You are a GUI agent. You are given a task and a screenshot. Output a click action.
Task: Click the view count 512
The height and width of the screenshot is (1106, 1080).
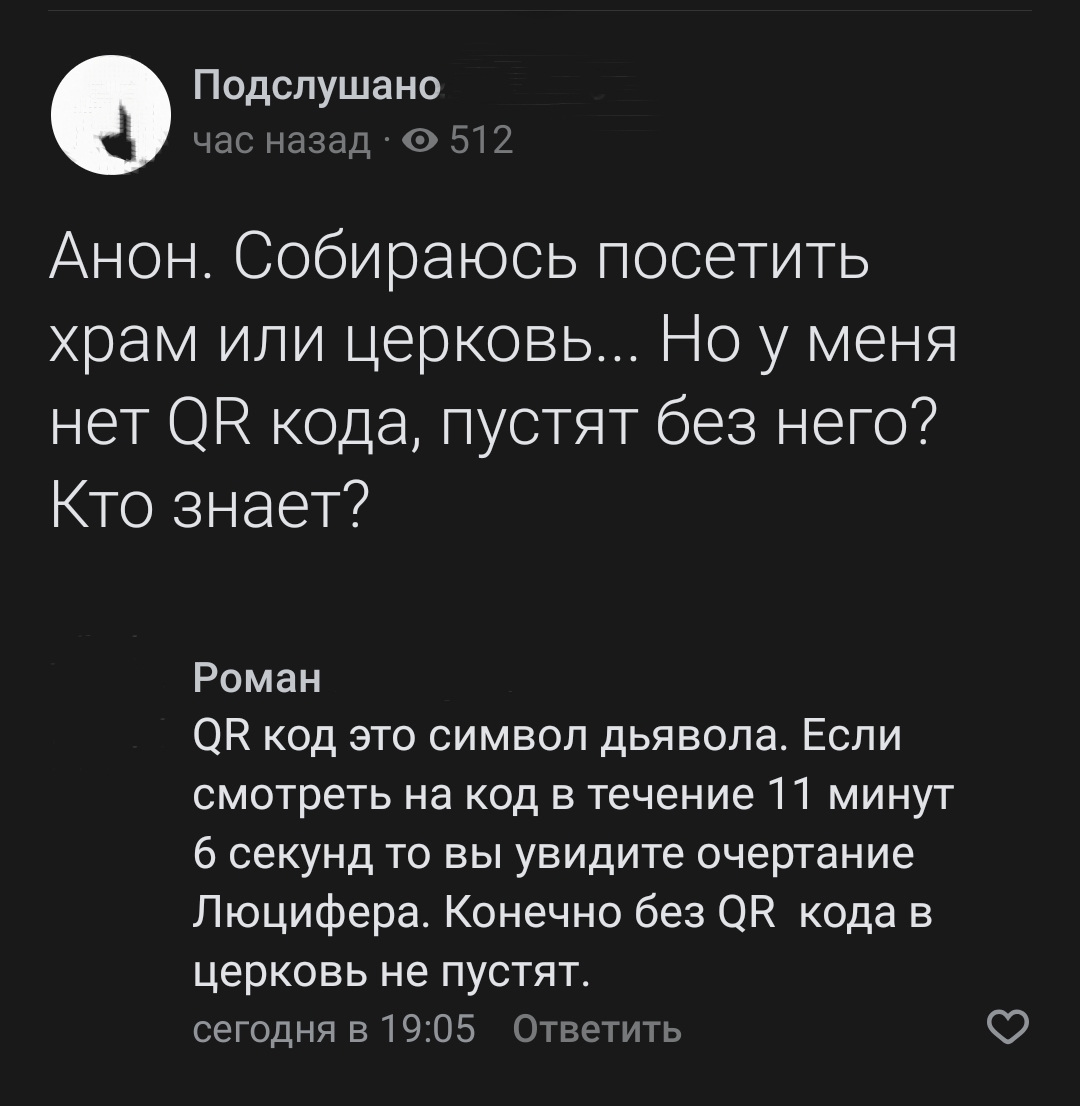(x=481, y=142)
